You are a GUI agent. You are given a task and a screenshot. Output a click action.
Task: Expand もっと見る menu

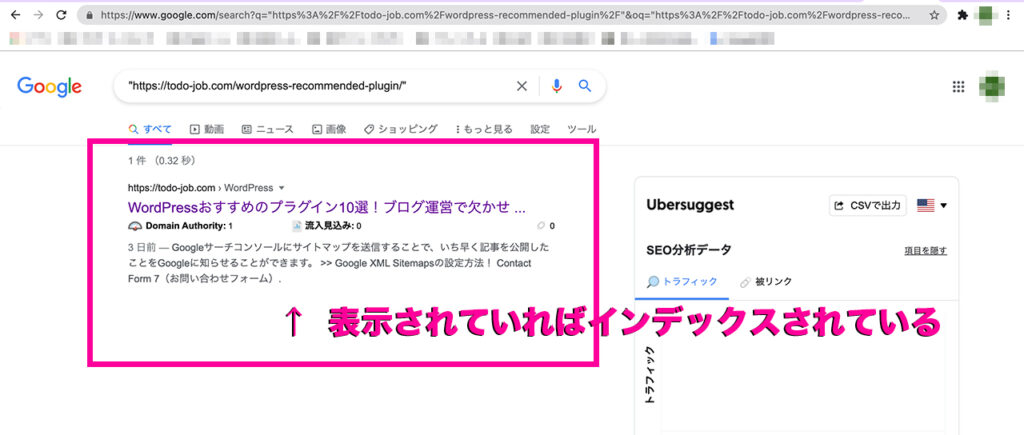[x=483, y=129]
